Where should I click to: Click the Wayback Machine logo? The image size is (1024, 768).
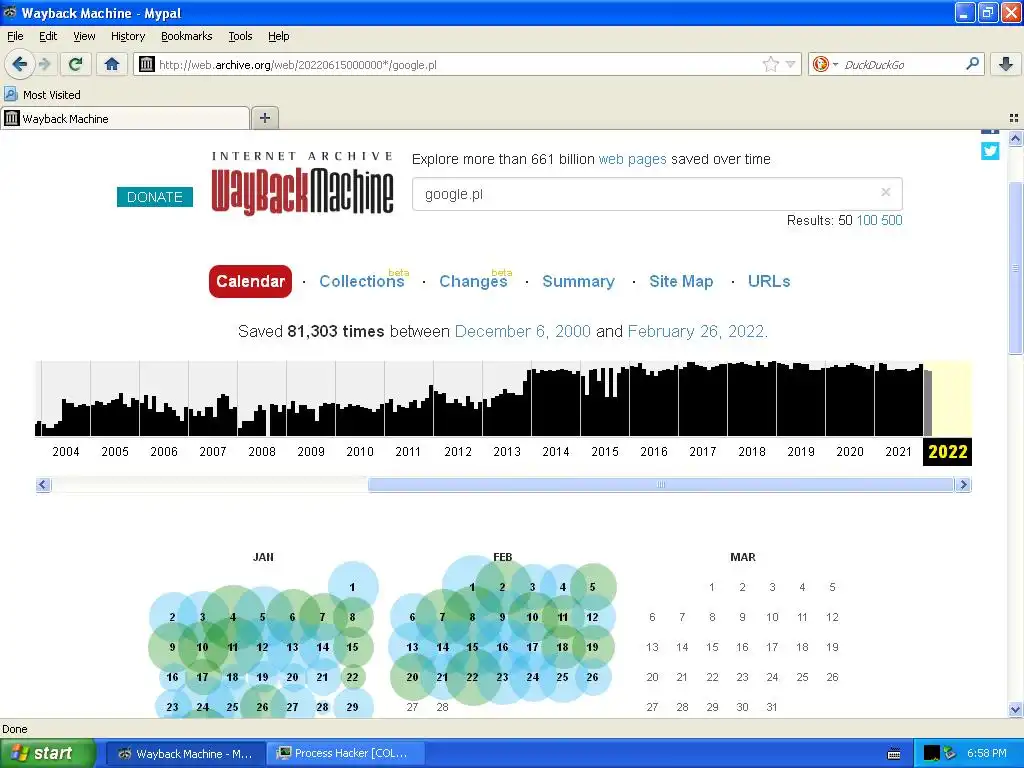pos(302,183)
